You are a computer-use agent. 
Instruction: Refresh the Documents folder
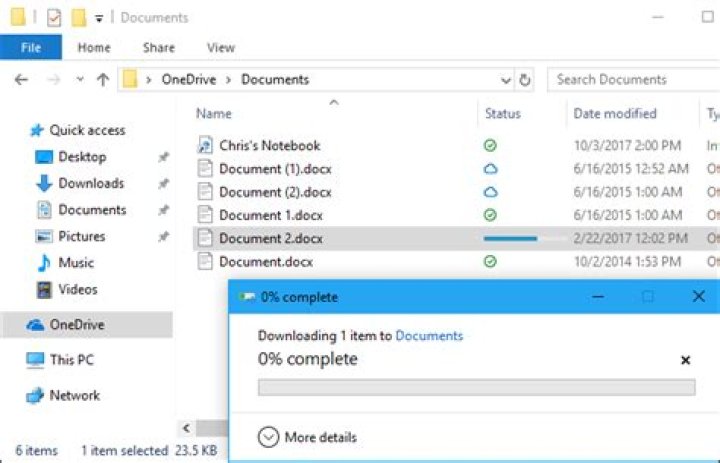(x=525, y=80)
